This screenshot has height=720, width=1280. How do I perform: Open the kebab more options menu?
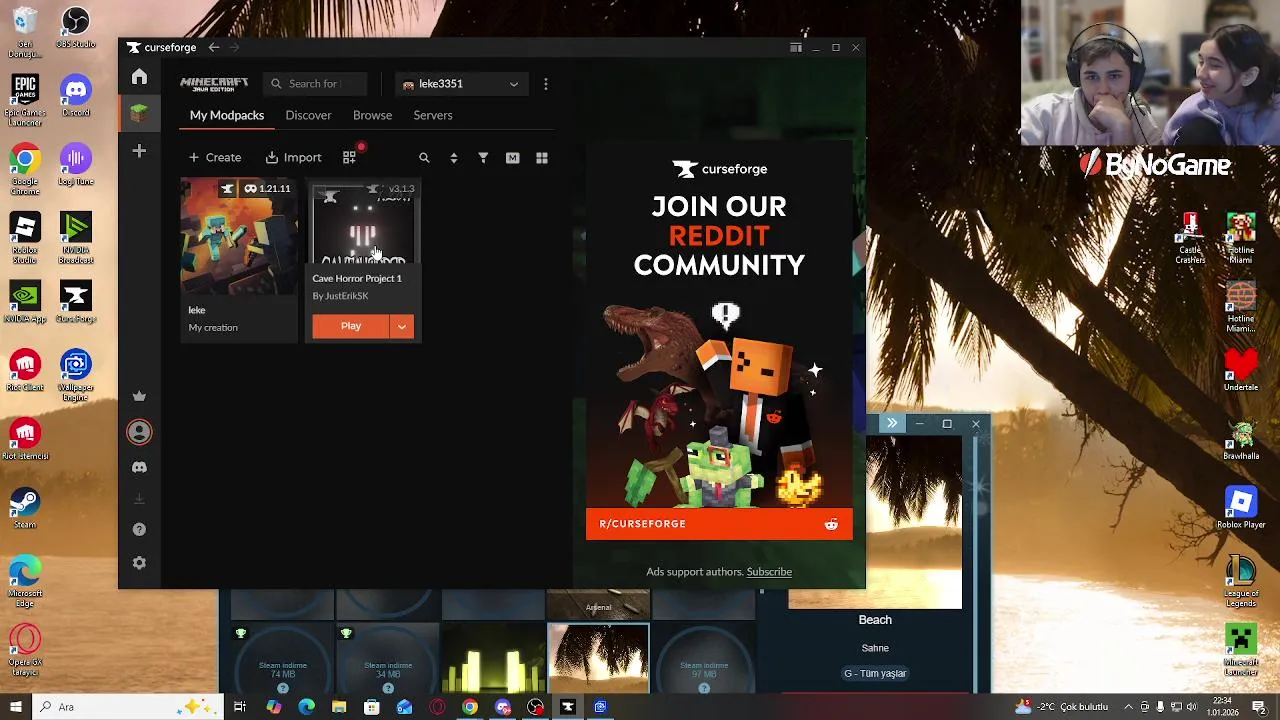pyautogui.click(x=546, y=84)
